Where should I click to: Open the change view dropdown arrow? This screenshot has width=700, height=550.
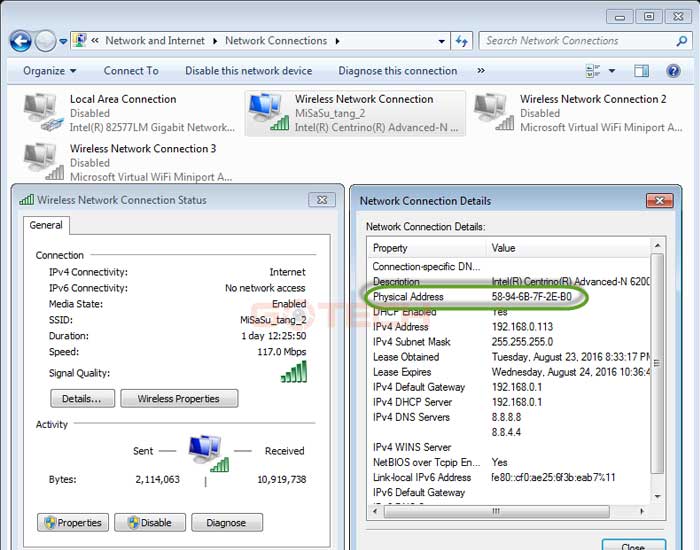pos(612,71)
